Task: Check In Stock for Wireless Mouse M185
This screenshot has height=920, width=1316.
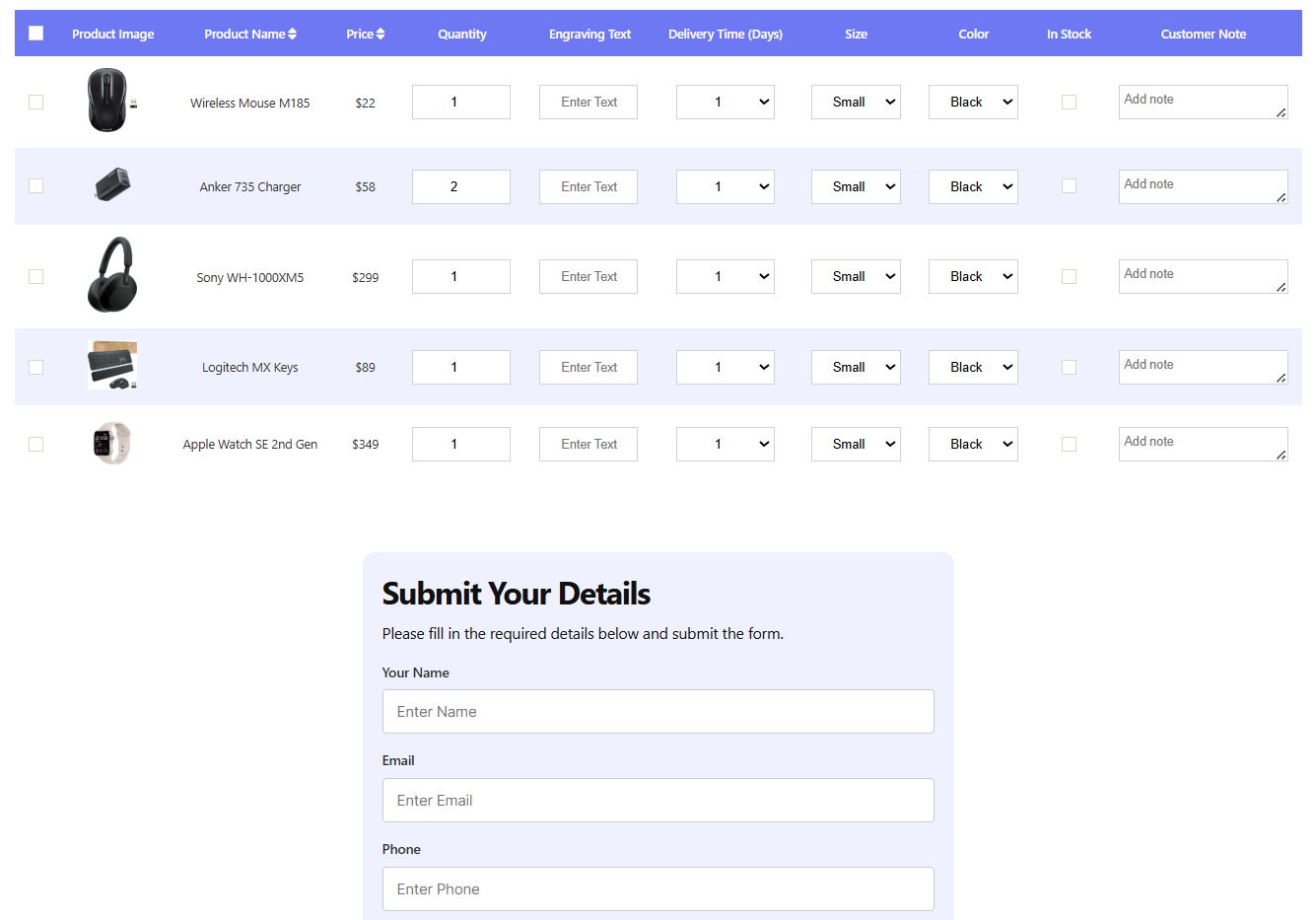Action: pos(1069,102)
